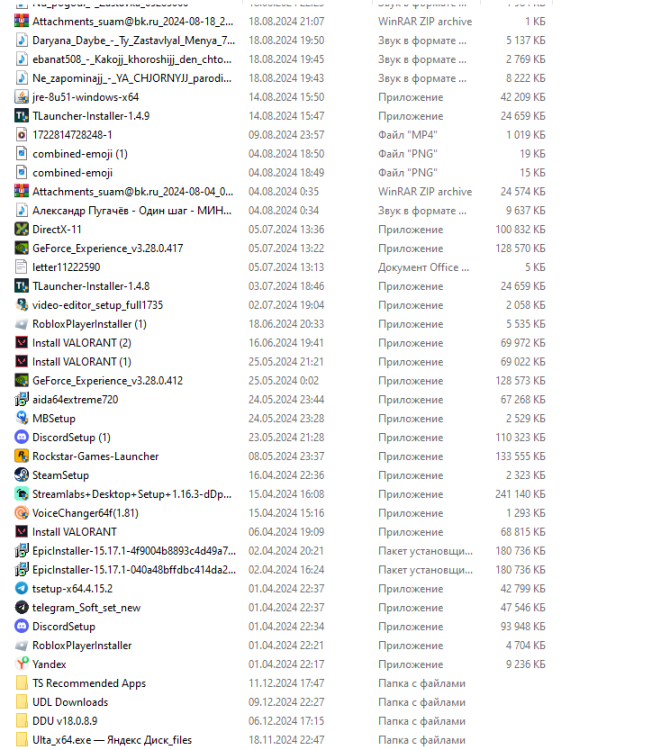The image size is (670, 750).
Task: Click the video-editor_setup_full1735 icon
Action: [x=21, y=305]
